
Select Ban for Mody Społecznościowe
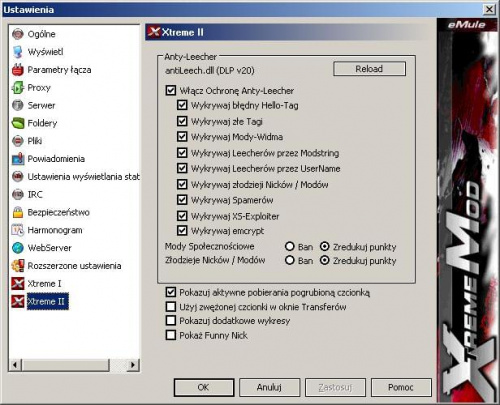click(x=290, y=246)
